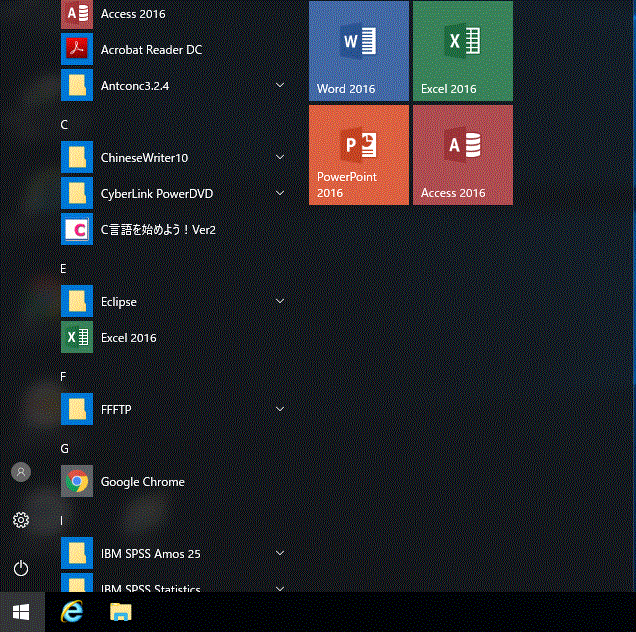
Task: Click the Windows Start button
Action: click(x=21, y=612)
